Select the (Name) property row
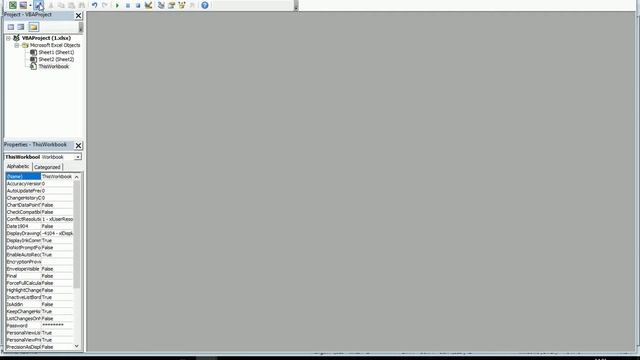This screenshot has height=360, width=640. coord(40,177)
